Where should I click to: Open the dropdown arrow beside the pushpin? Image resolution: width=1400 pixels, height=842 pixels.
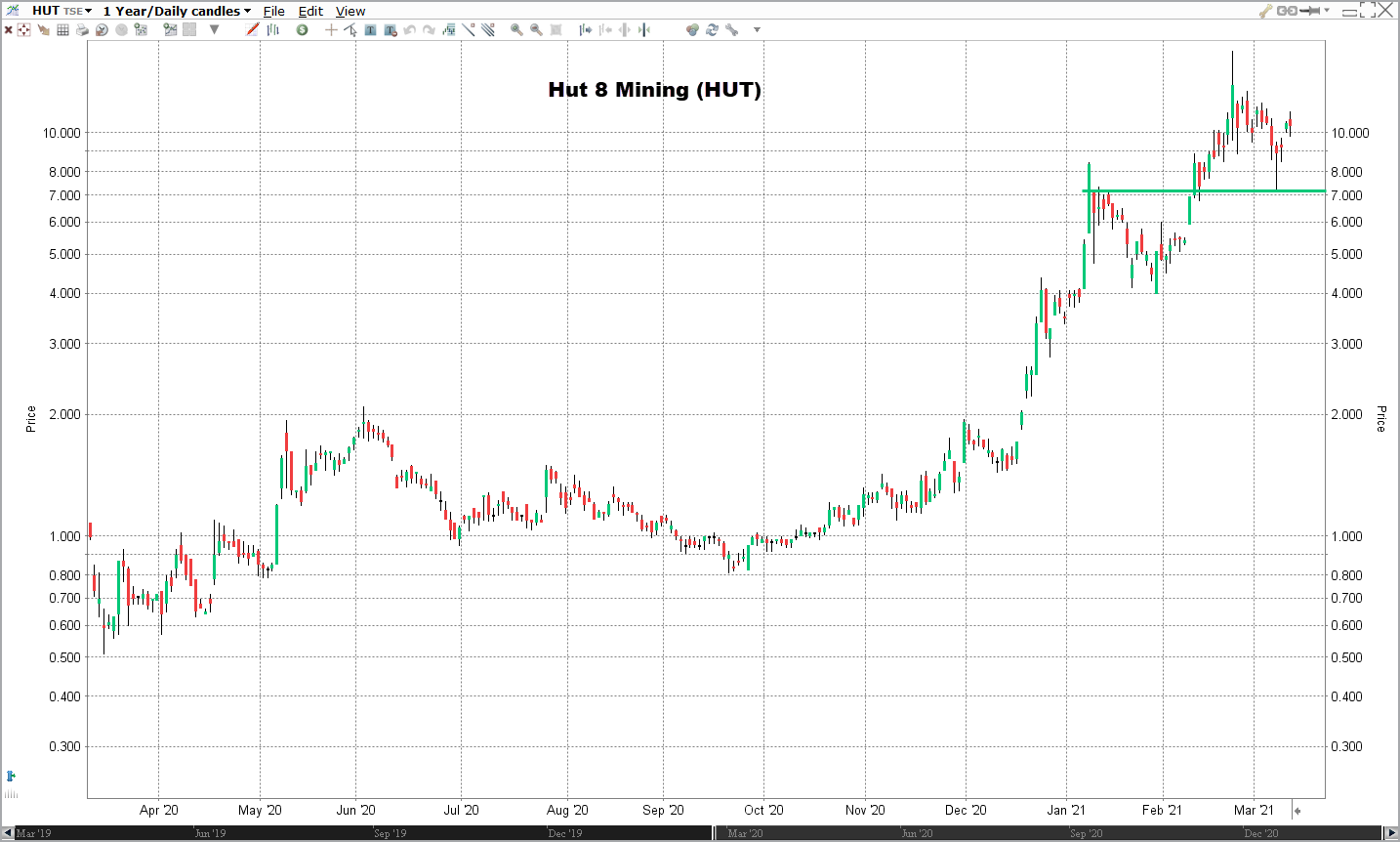point(1327,11)
